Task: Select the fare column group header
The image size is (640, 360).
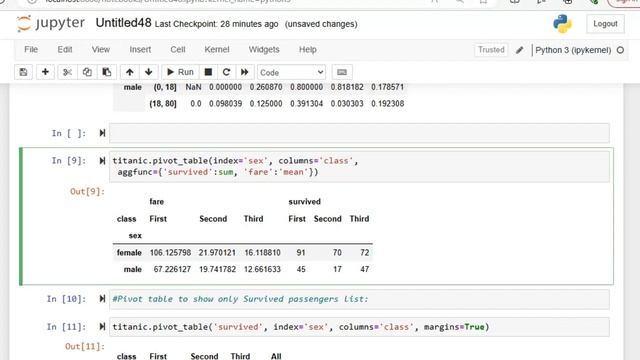Action: (x=156, y=202)
